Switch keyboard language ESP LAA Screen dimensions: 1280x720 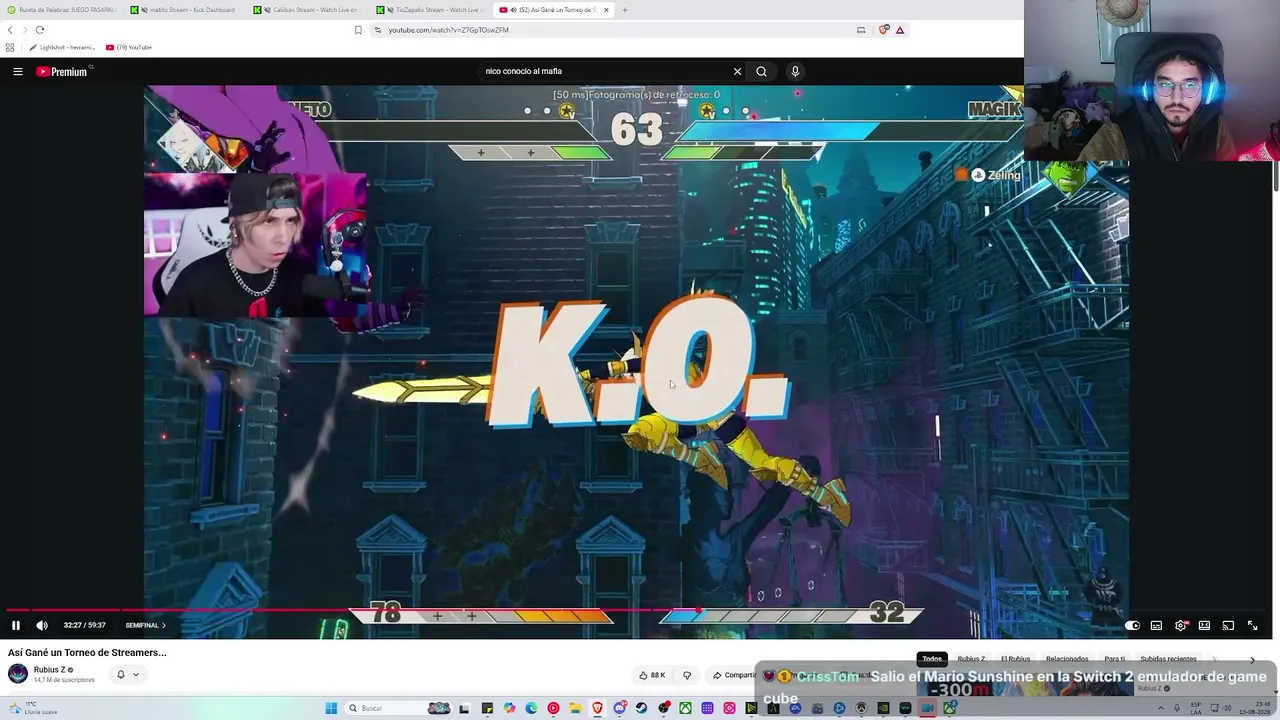pyautogui.click(x=1196, y=708)
